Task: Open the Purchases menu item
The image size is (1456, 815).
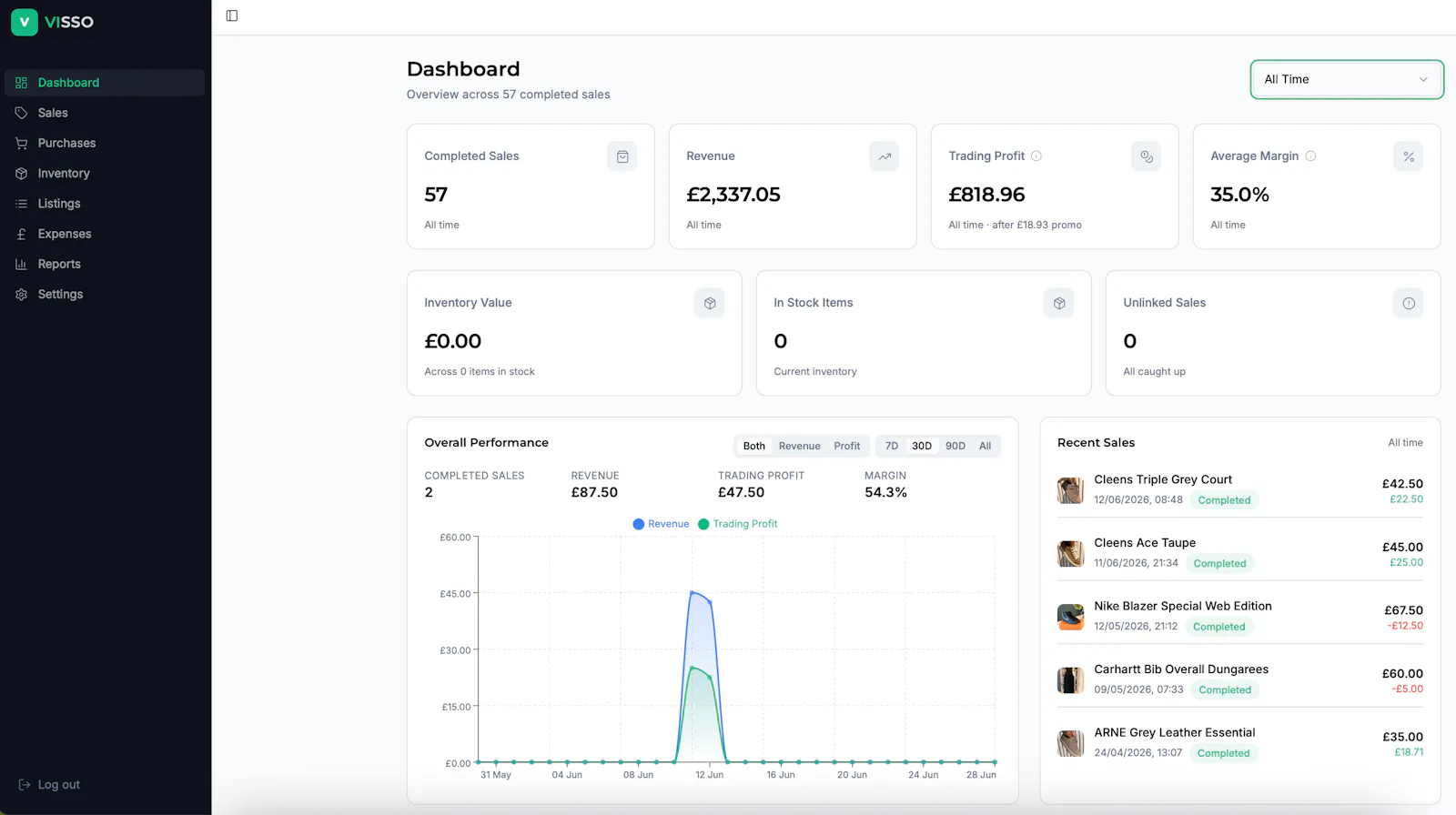Action: (x=105, y=143)
